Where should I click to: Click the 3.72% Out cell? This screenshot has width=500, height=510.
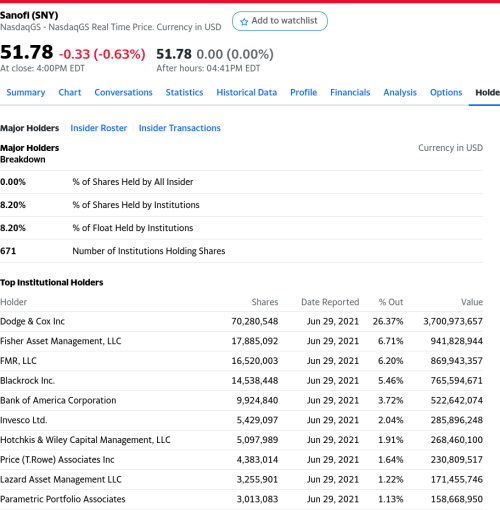coord(390,400)
